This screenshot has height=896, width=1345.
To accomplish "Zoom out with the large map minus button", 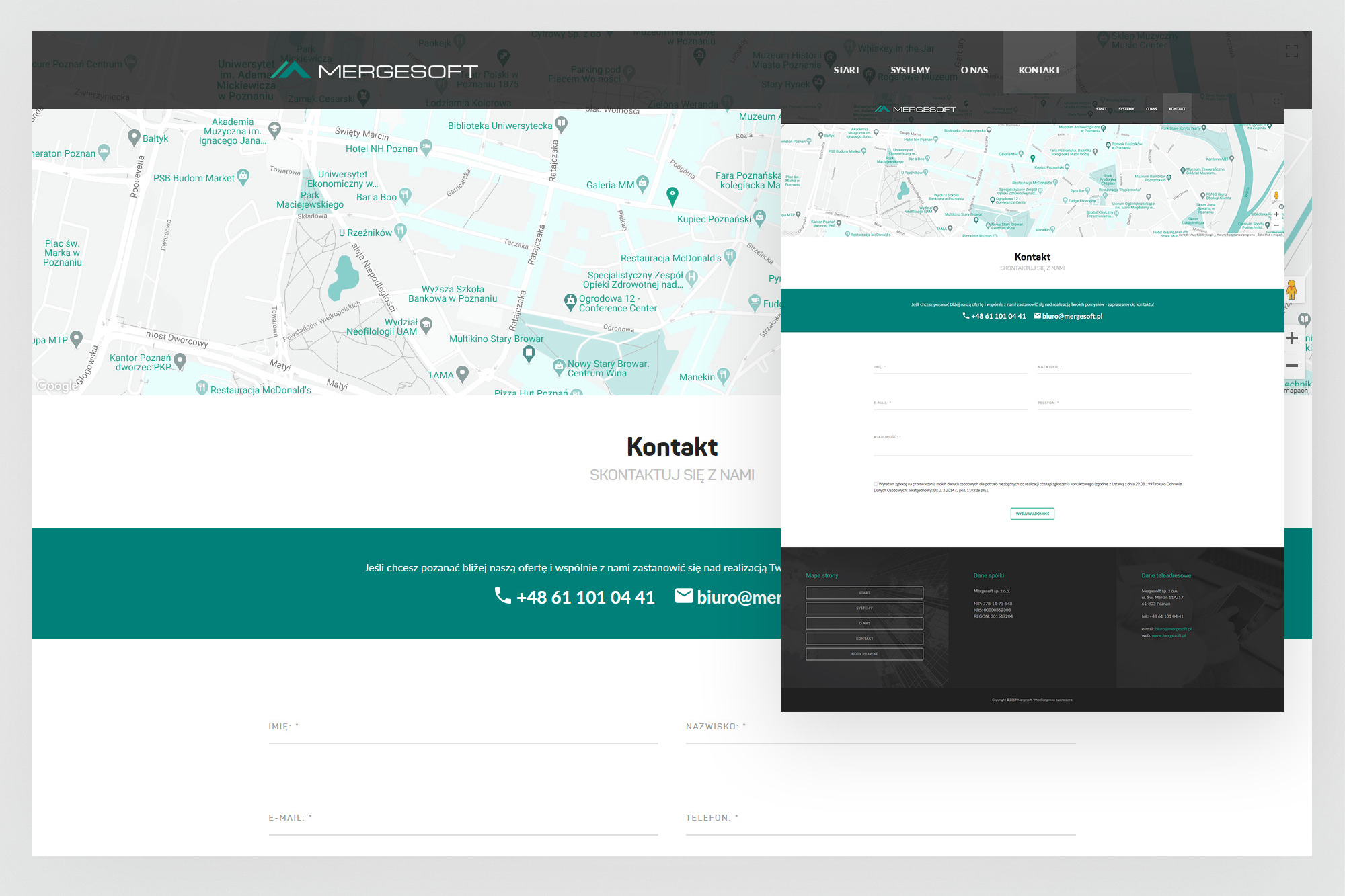I will (1292, 366).
